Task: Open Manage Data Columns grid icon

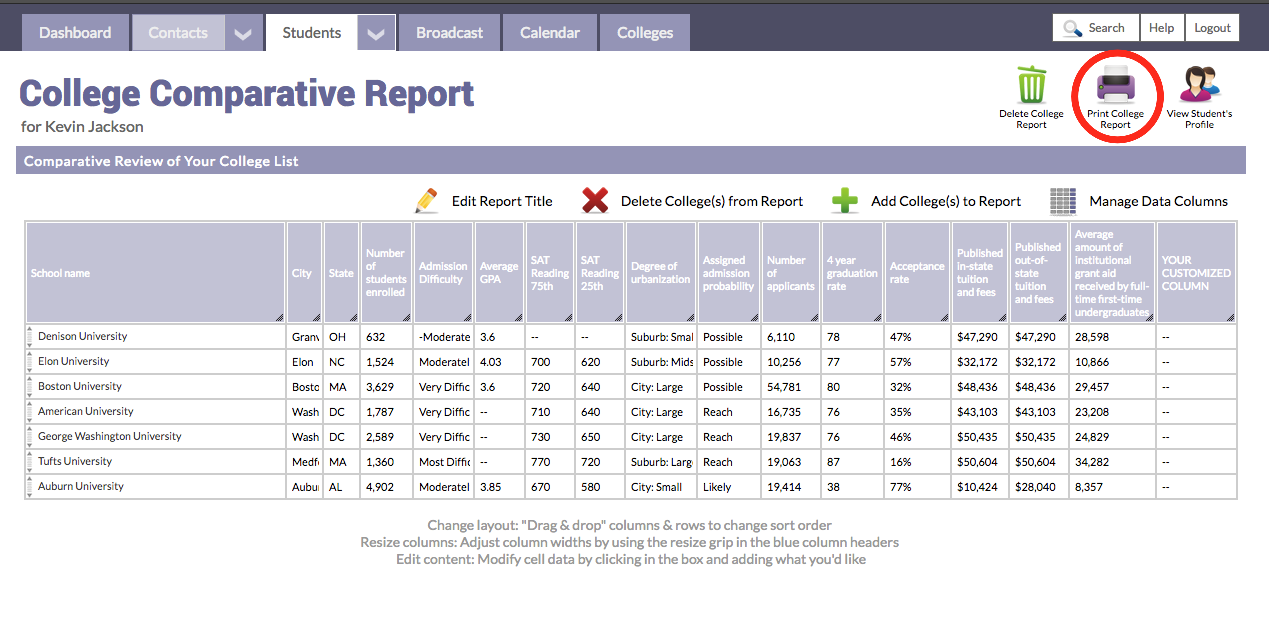Action: 1063,201
